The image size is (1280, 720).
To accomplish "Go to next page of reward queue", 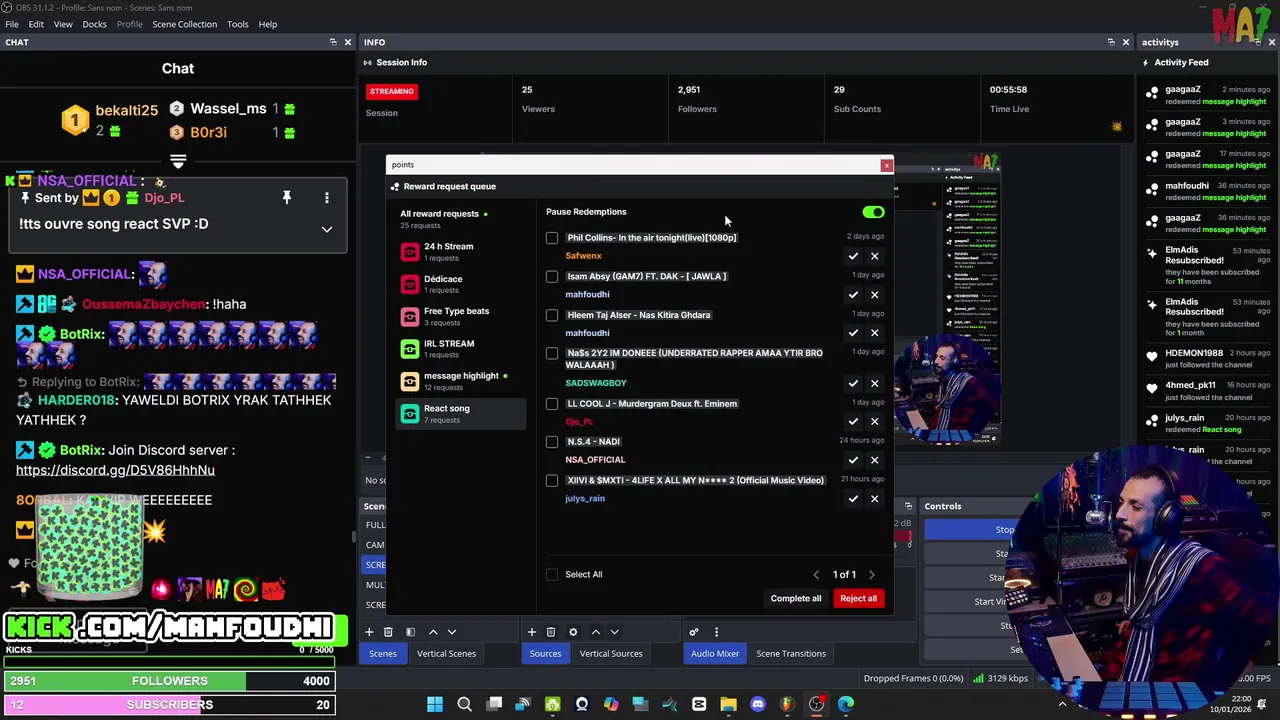I will point(871,575).
